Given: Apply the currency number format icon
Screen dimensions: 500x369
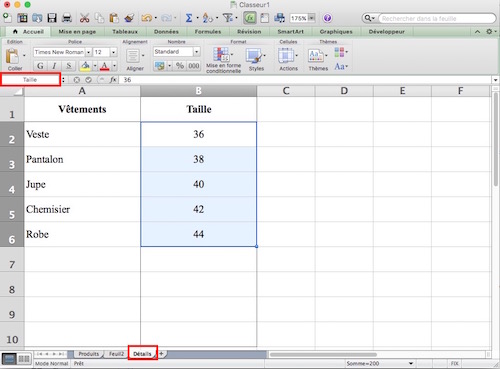Looking at the screenshot, I should (x=160, y=66).
